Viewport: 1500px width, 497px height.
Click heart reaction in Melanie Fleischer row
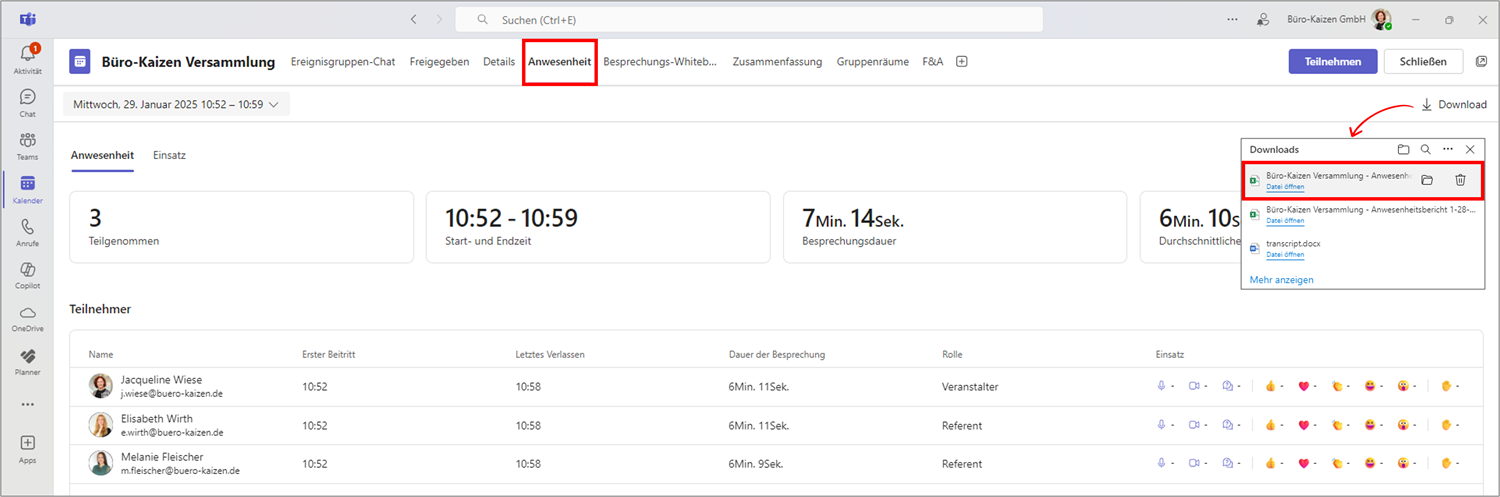(x=1303, y=463)
